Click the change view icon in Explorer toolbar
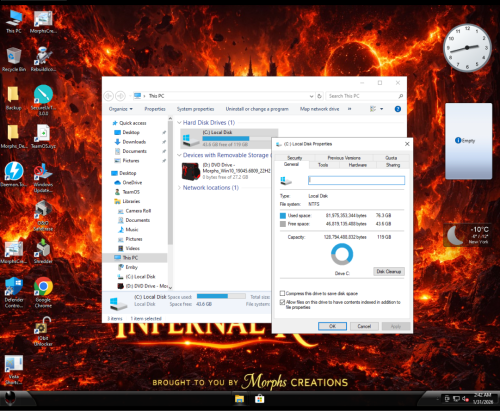Screen dimensions: 500x411 pos(373,109)
